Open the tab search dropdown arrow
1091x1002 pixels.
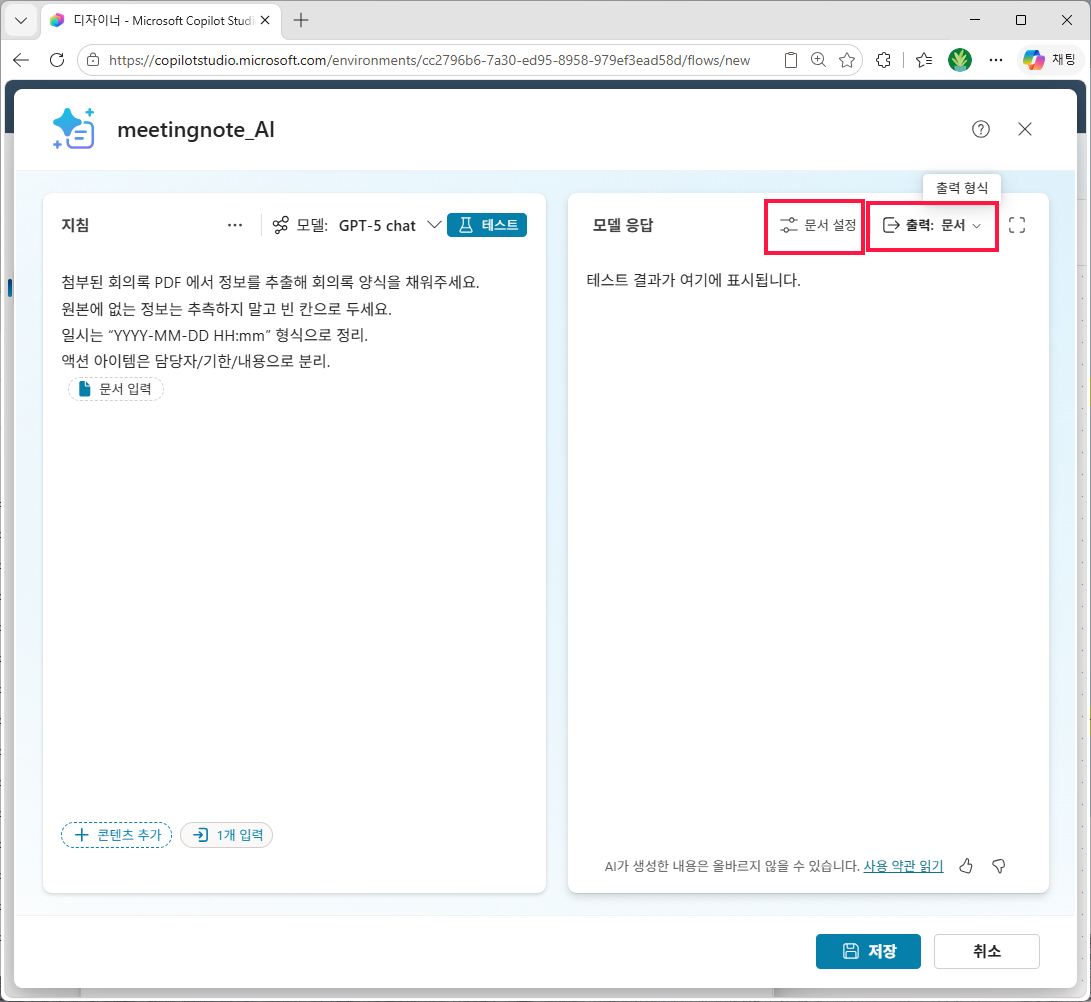click(x=21, y=20)
